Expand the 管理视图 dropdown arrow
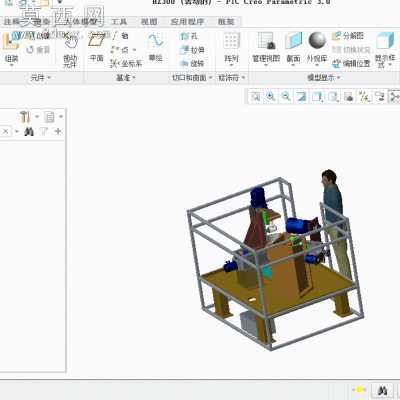The width and height of the screenshot is (400, 400). [x=266, y=65]
